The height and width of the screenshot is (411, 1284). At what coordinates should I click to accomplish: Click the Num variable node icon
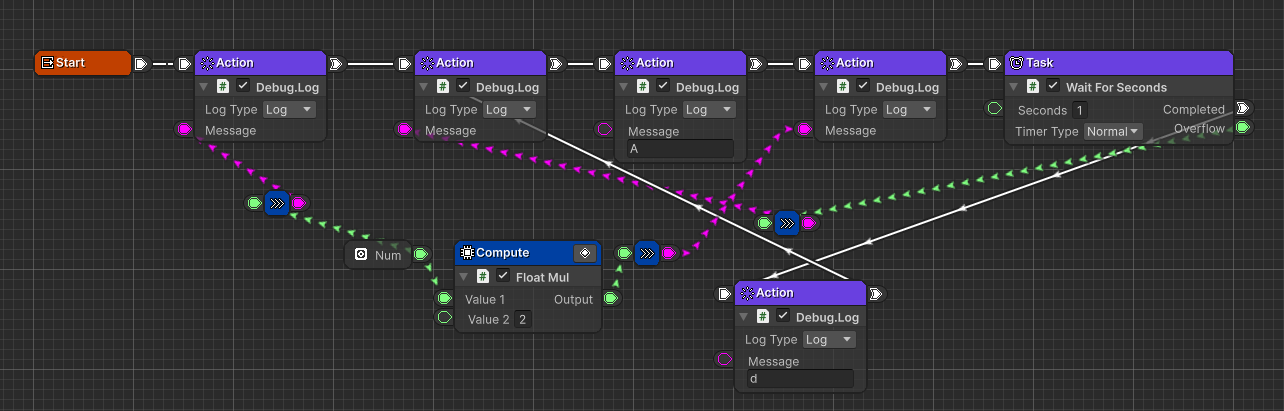[361, 255]
